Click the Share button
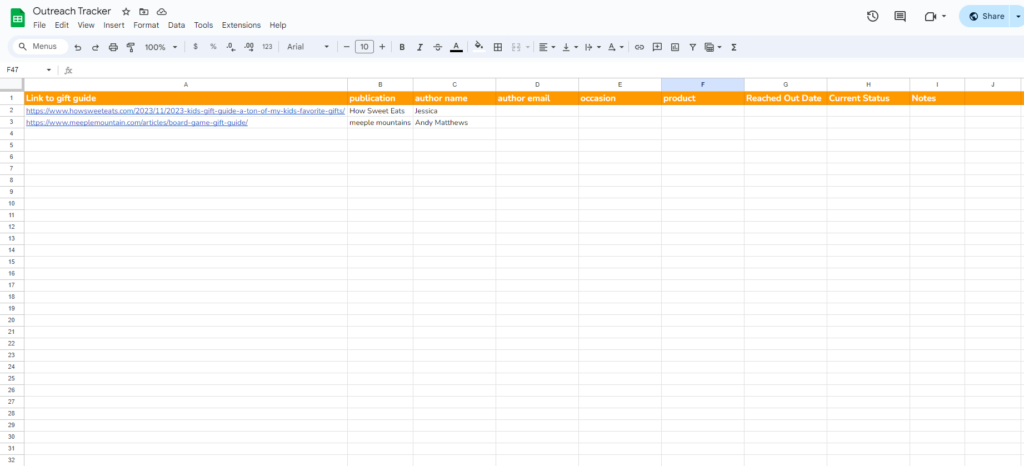 pos(986,16)
